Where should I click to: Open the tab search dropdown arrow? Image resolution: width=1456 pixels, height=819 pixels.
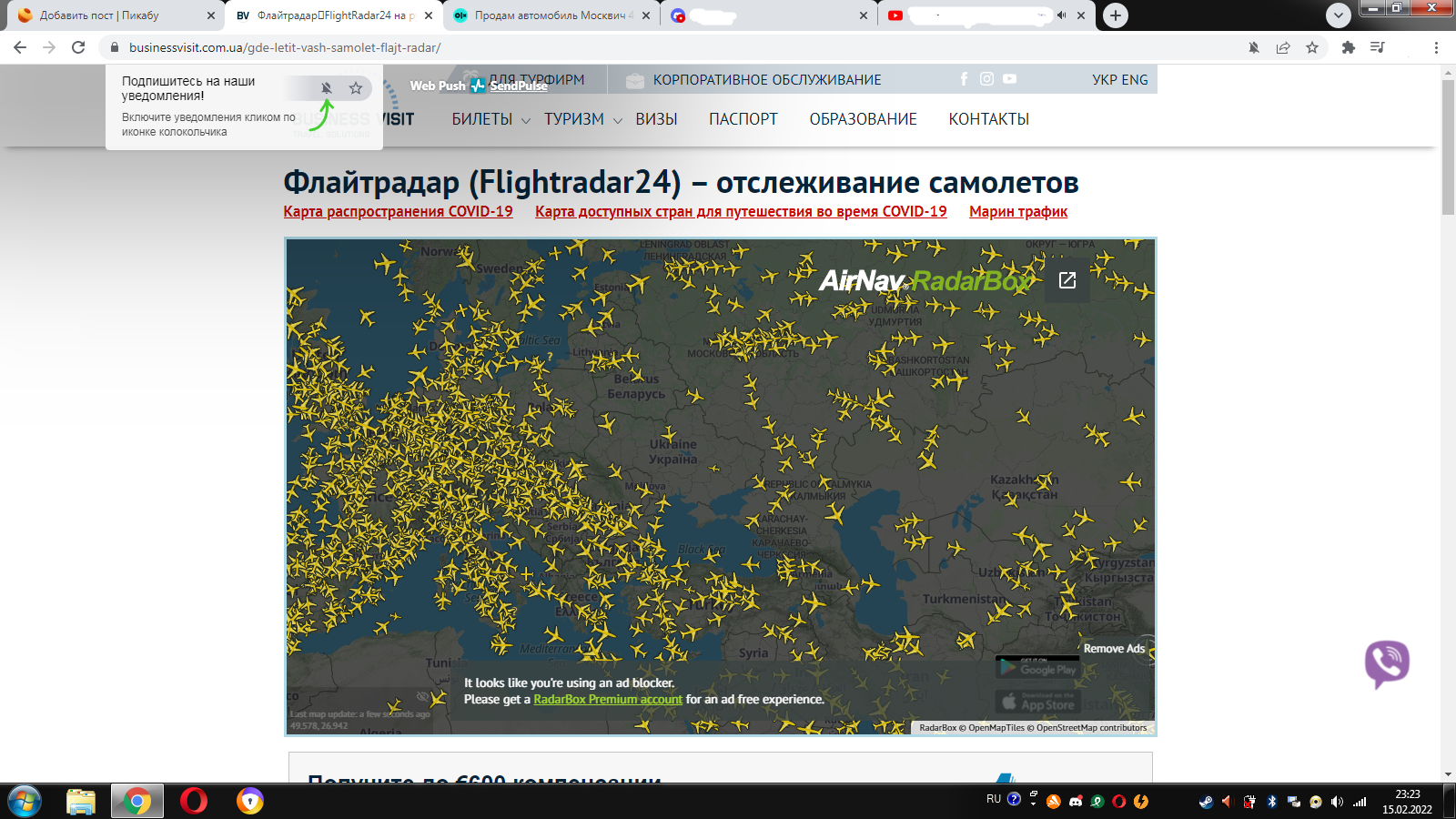pos(1338,15)
